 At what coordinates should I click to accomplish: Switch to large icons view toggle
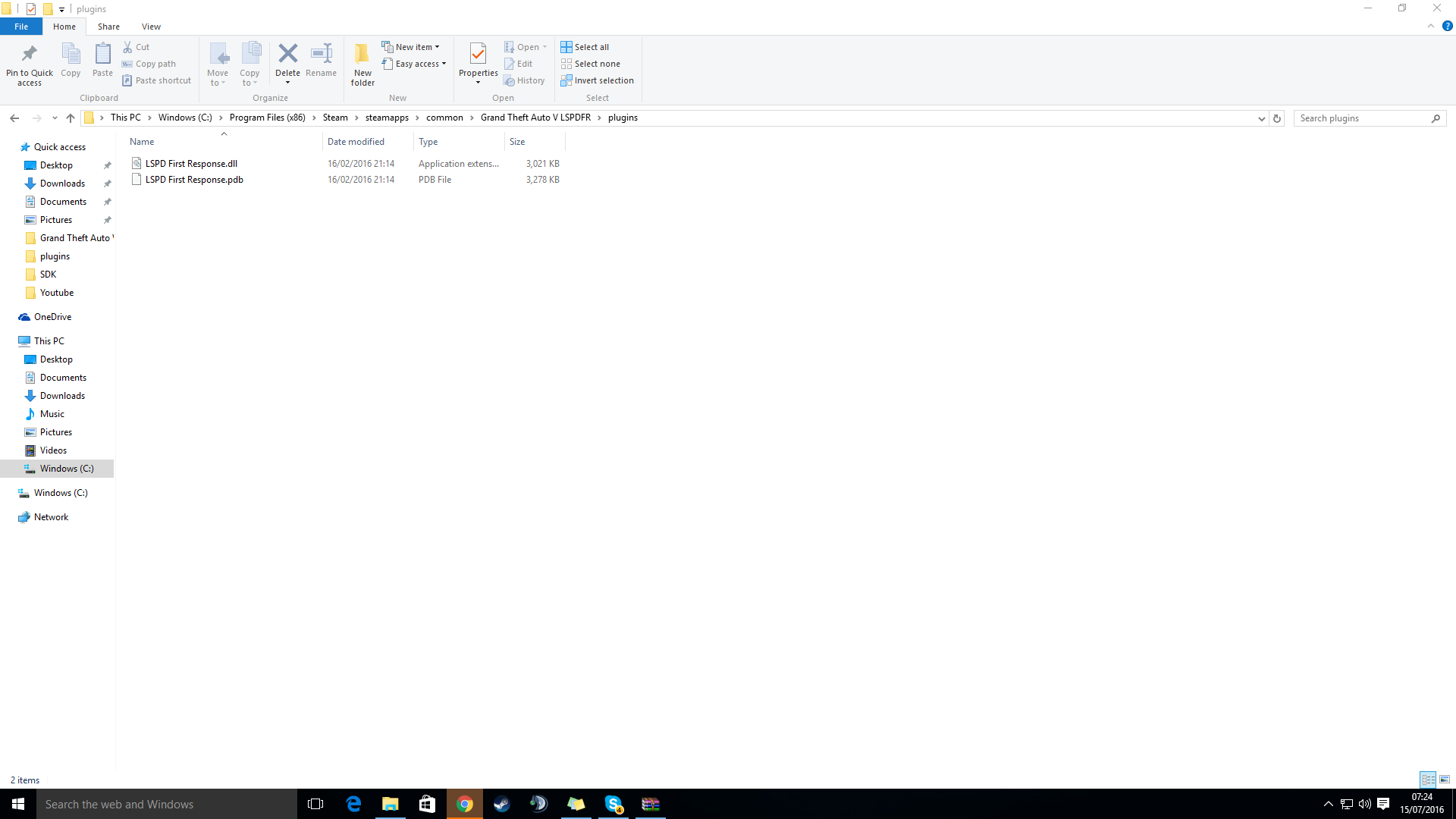(1445, 780)
